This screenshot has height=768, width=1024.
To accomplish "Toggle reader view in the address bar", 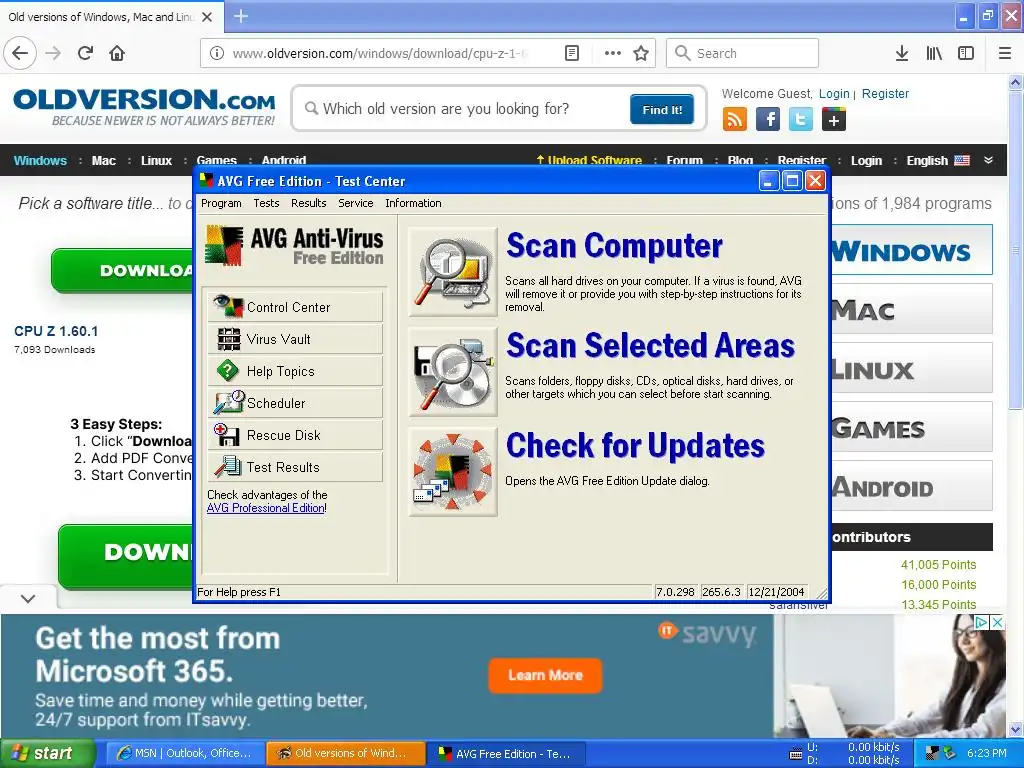I will [571, 53].
